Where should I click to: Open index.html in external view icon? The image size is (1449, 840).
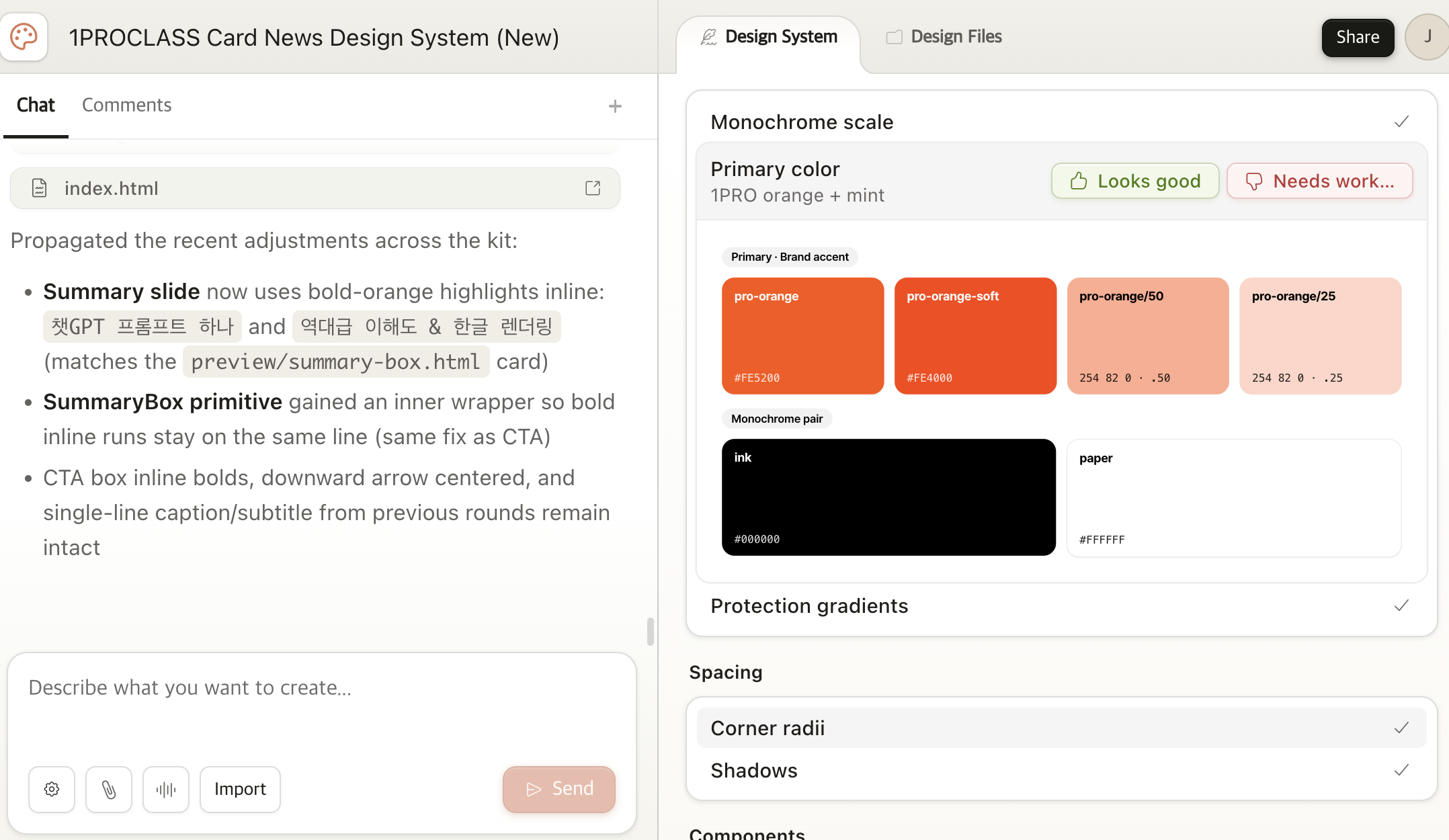(x=592, y=188)
